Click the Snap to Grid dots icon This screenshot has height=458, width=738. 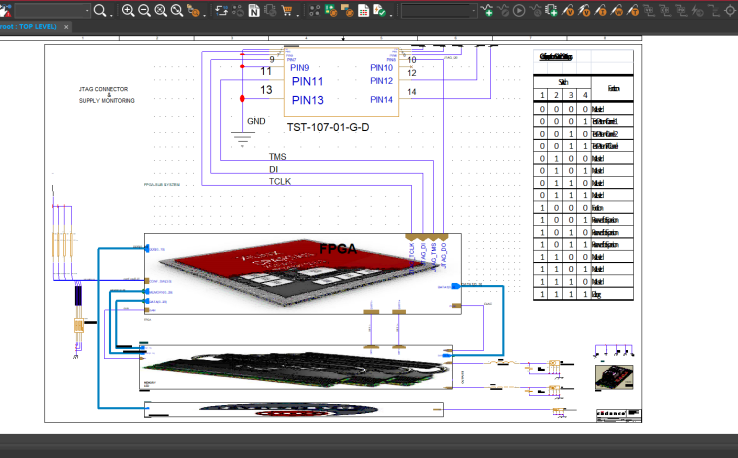tap(314, 10)
